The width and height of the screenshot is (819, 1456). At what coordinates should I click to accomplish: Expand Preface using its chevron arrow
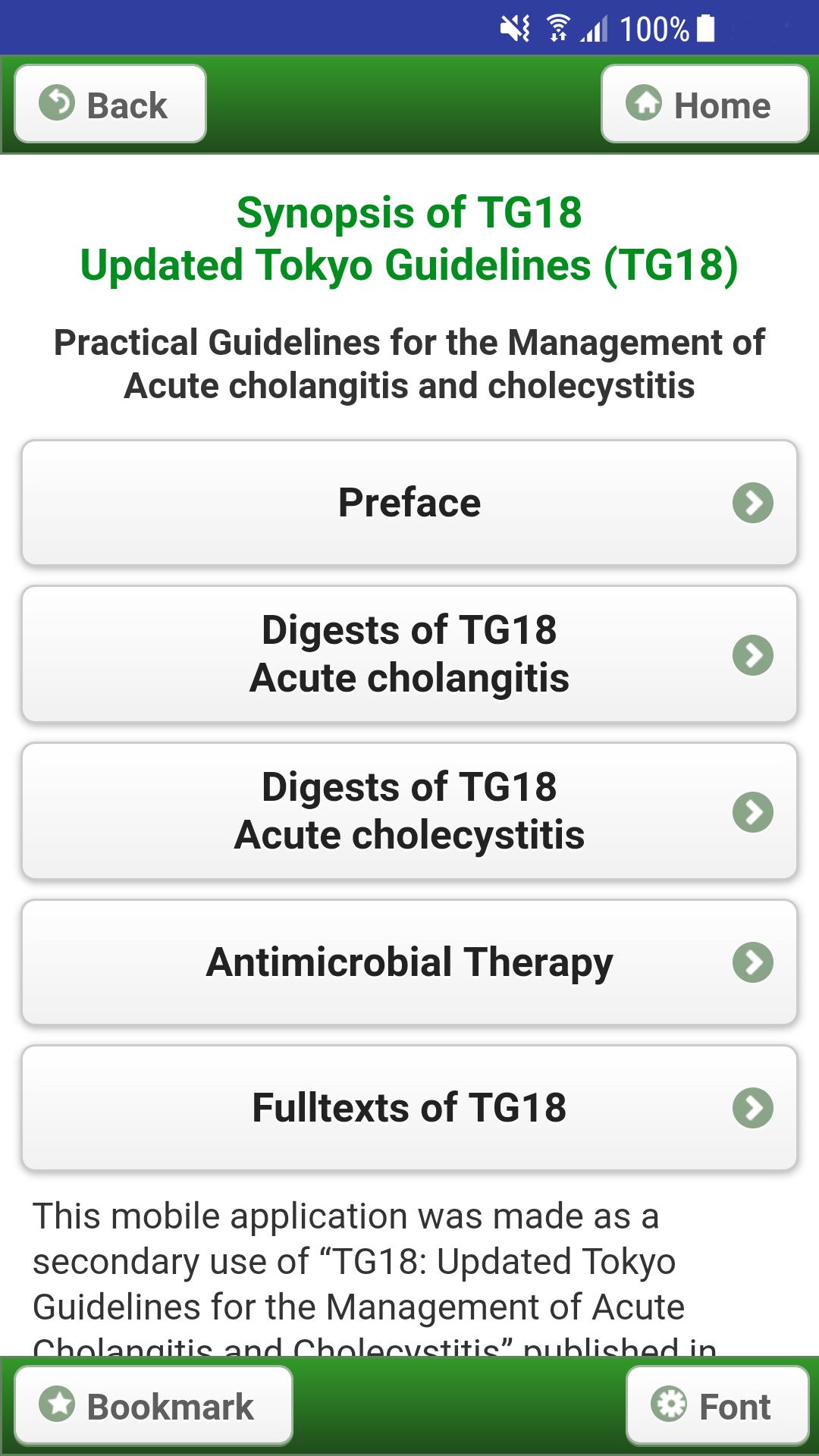click(x=752, y=503)
